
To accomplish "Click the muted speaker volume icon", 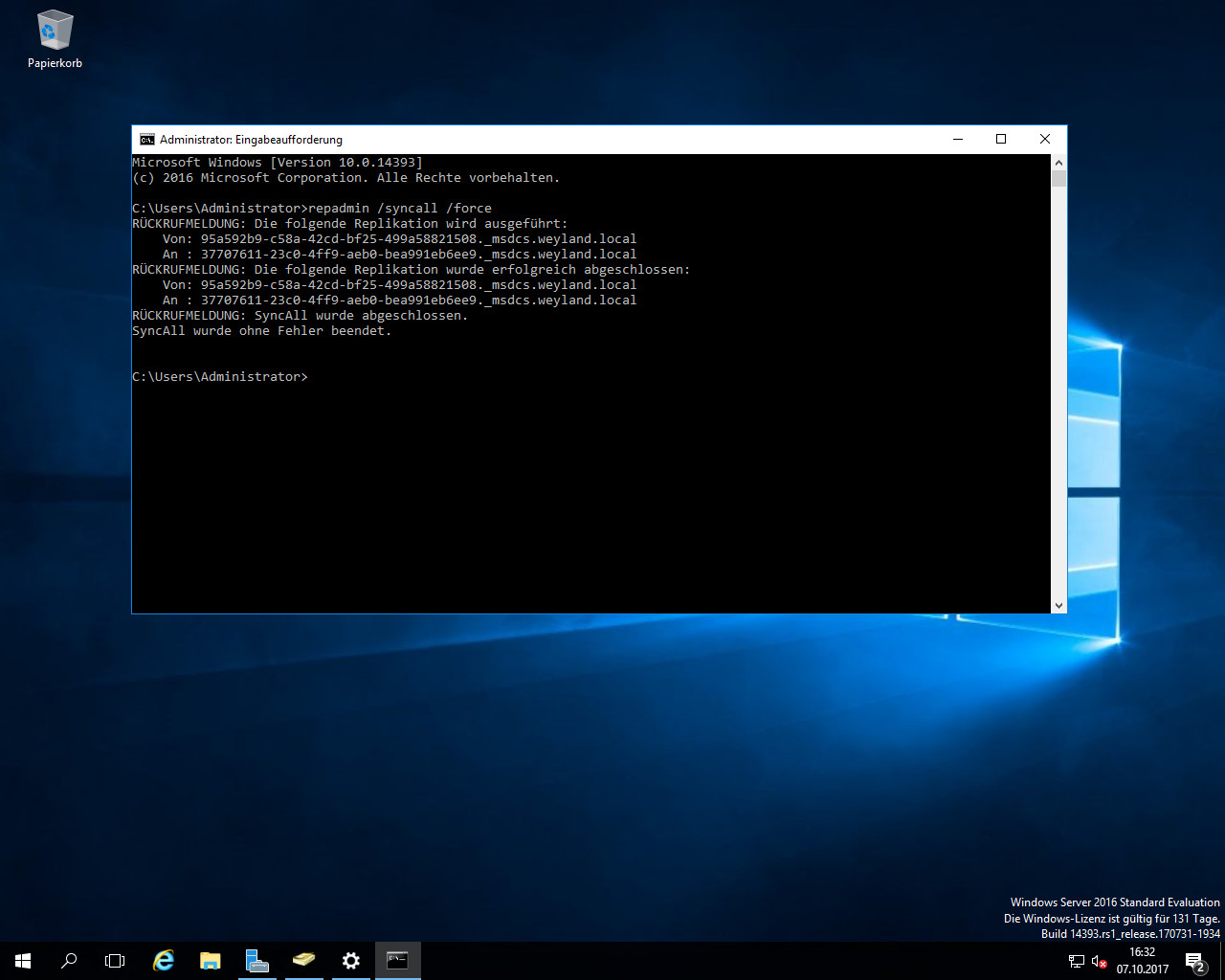I will (1099, 961).
